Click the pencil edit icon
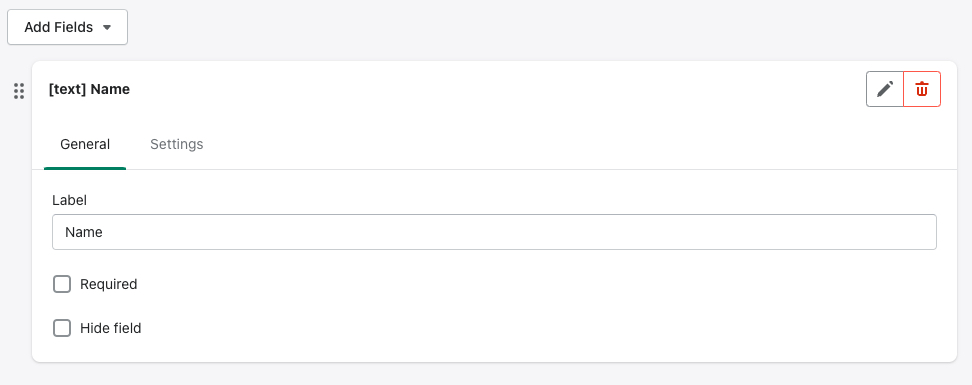 [885, 89]
